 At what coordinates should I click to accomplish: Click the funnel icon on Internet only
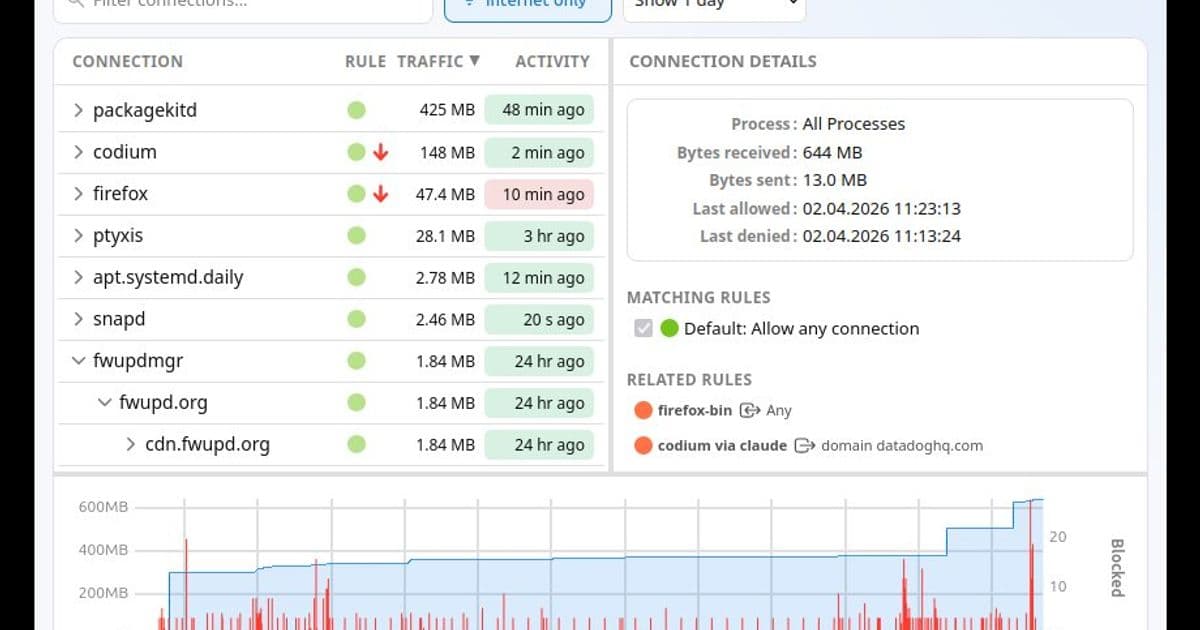click(x=471, y=4)
